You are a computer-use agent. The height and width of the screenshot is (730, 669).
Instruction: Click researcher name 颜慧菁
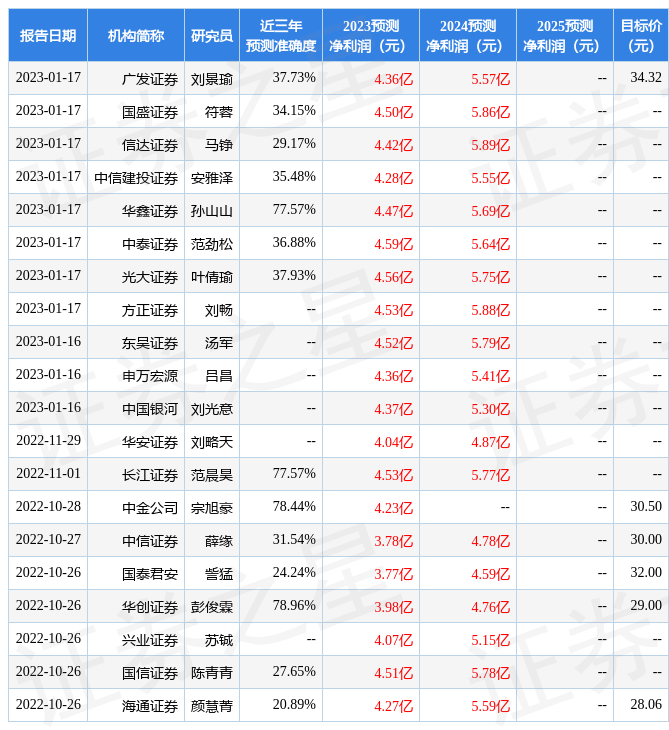(x=212, y=706)
